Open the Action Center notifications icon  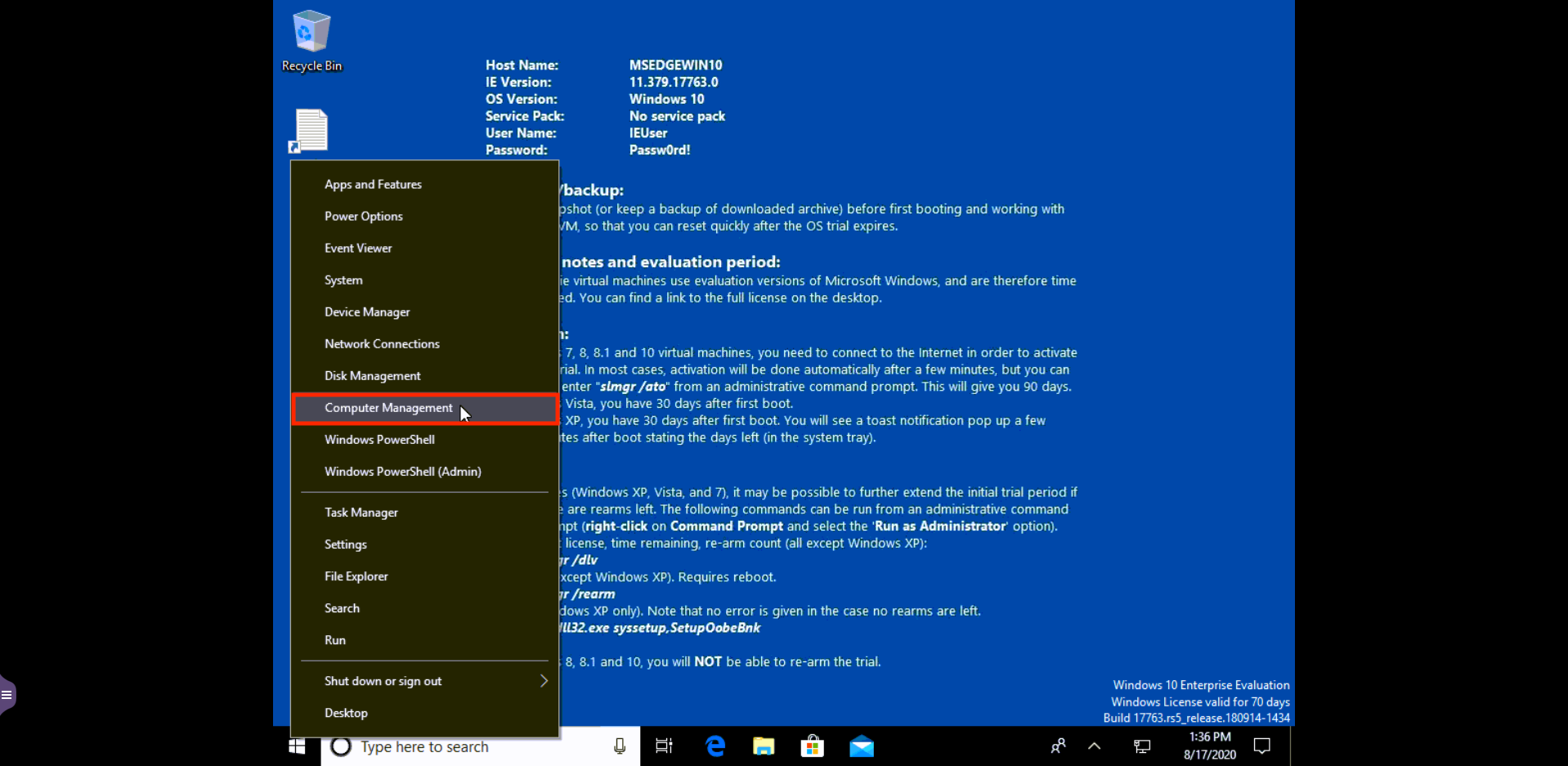pyautogui.click(x=1262, y=746)
